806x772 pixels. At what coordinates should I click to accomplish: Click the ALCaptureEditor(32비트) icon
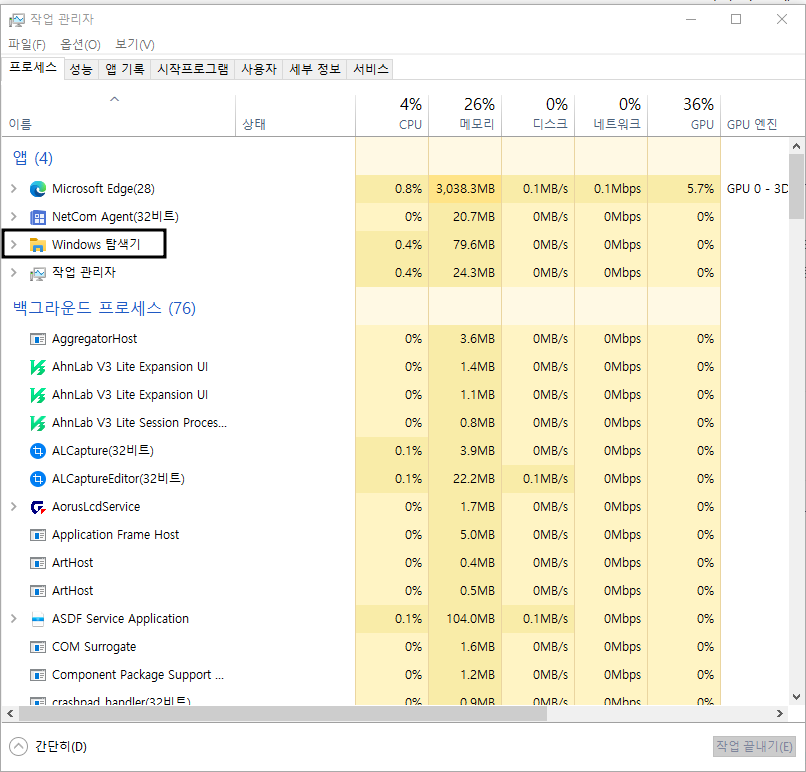point(38,479)
